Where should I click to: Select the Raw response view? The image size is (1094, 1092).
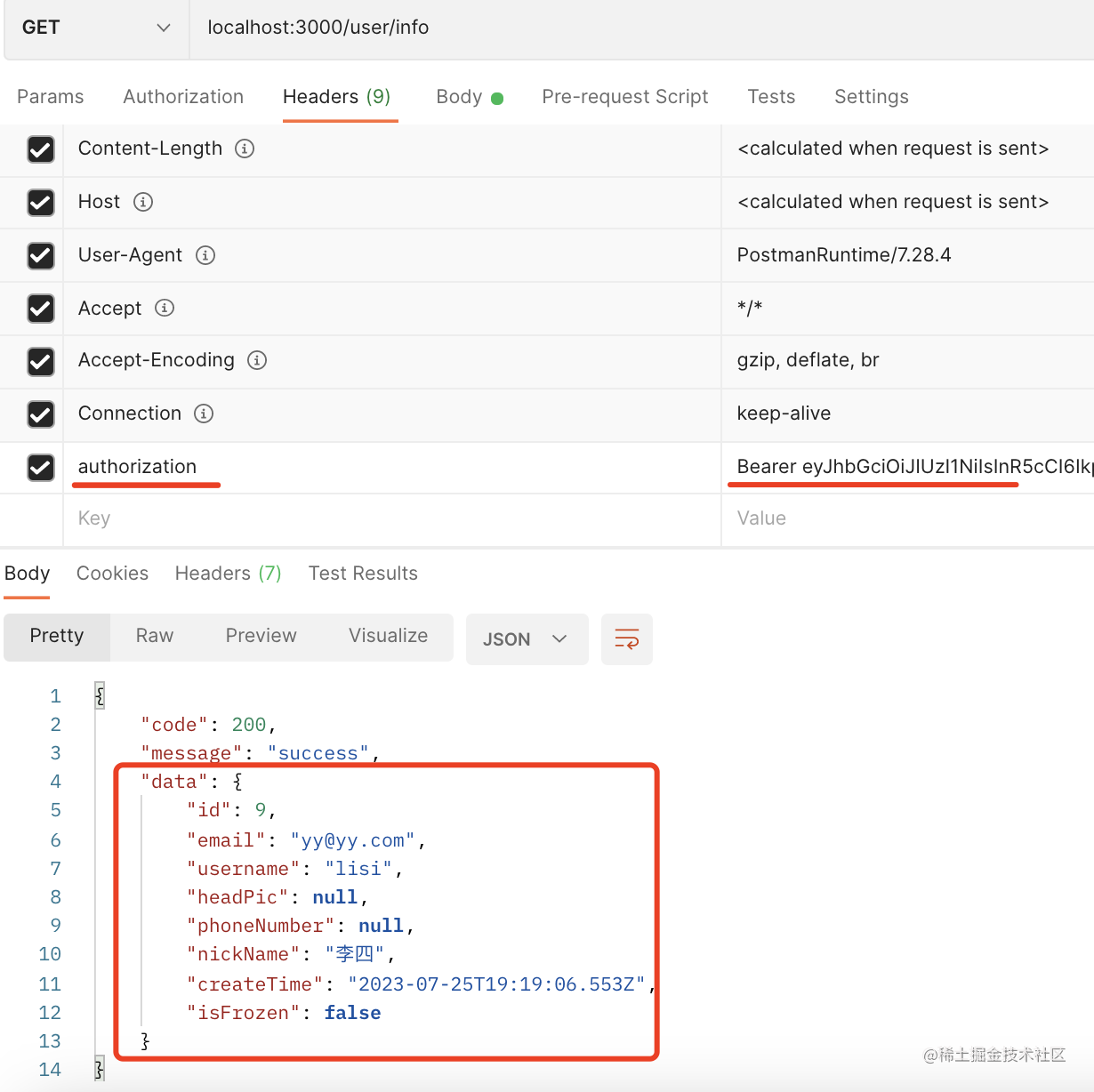click(155, 636)
